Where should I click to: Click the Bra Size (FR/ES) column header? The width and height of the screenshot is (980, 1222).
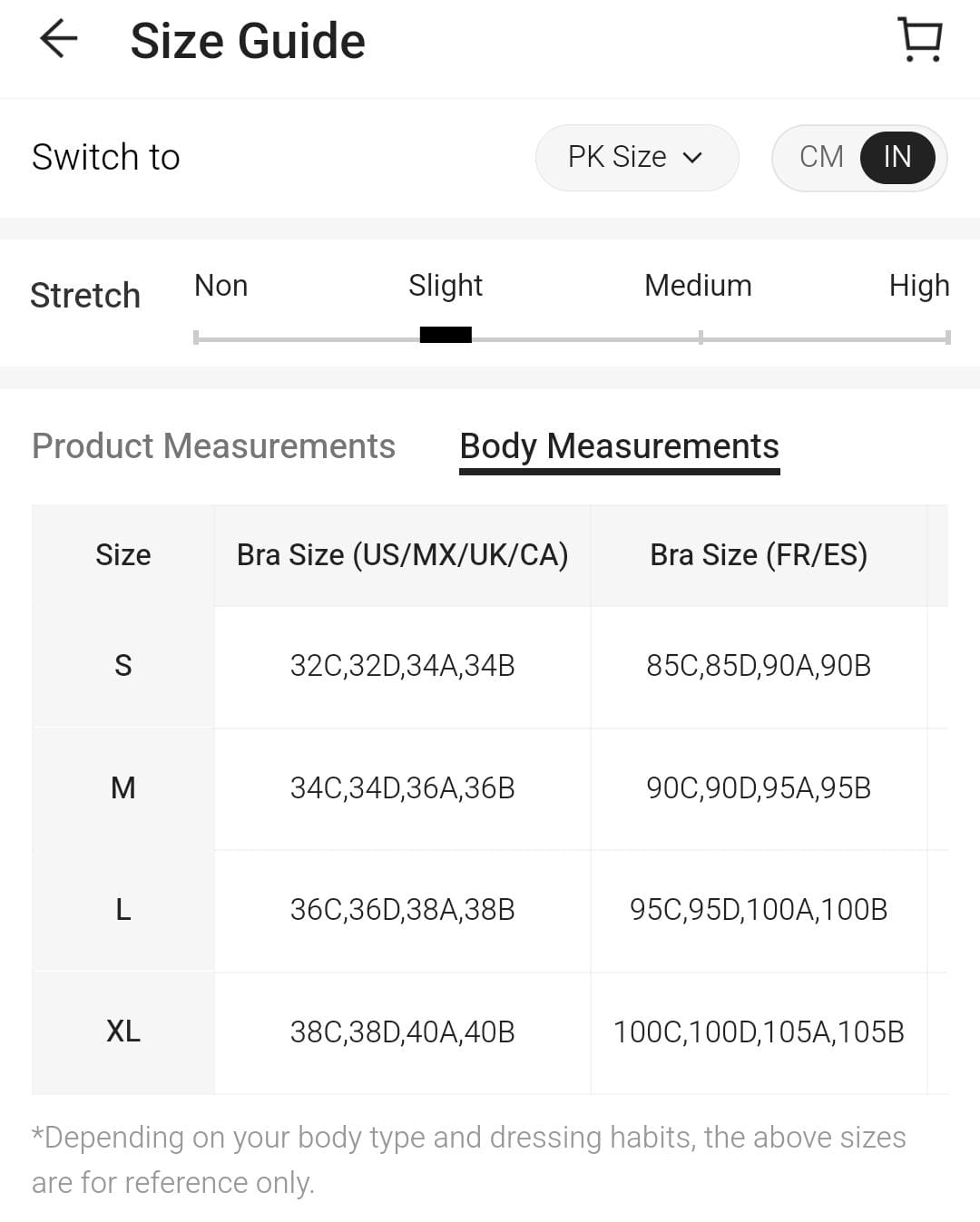point(759,554)
